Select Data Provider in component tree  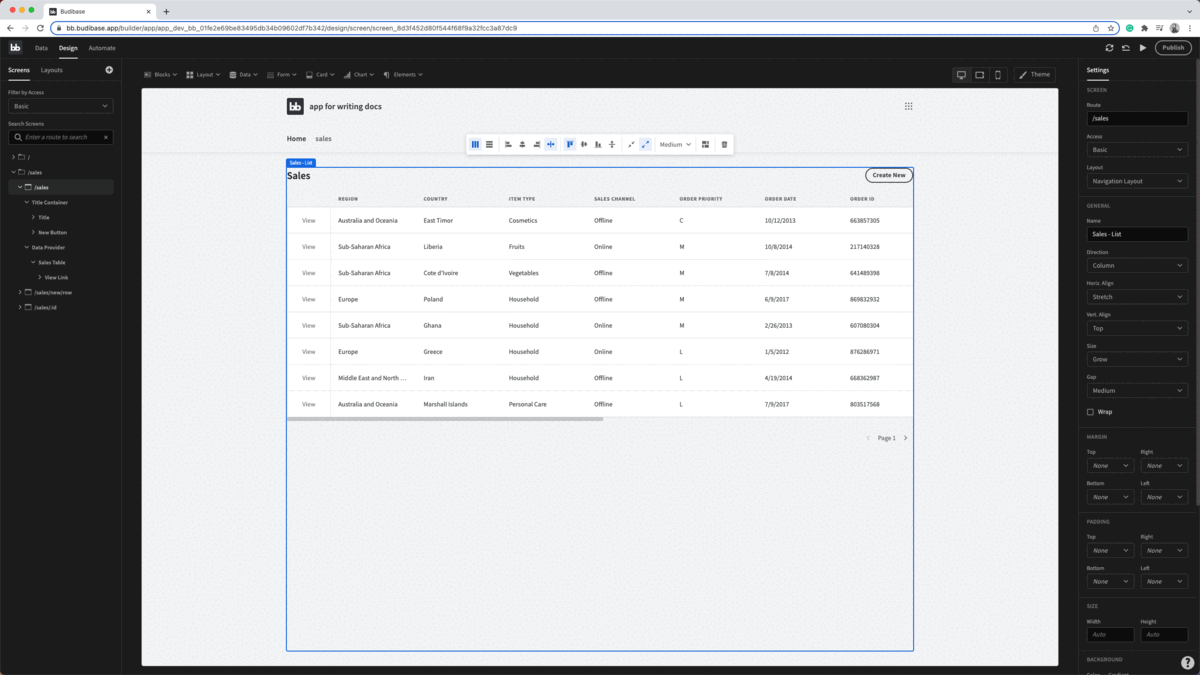pyautogui.click(x=49, y=247)
